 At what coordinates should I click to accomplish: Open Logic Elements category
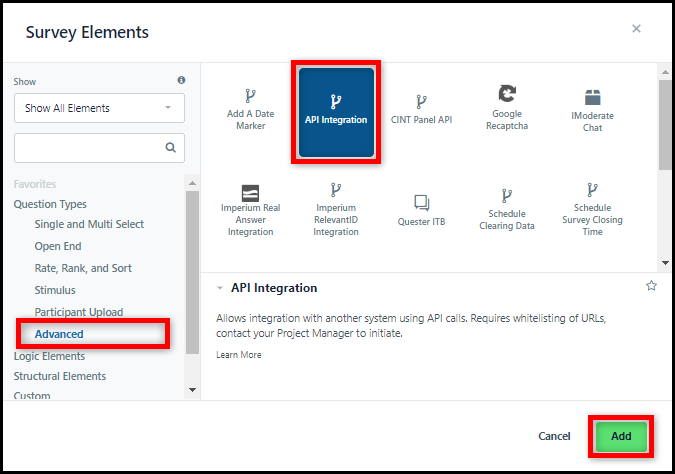coord(50,356)
